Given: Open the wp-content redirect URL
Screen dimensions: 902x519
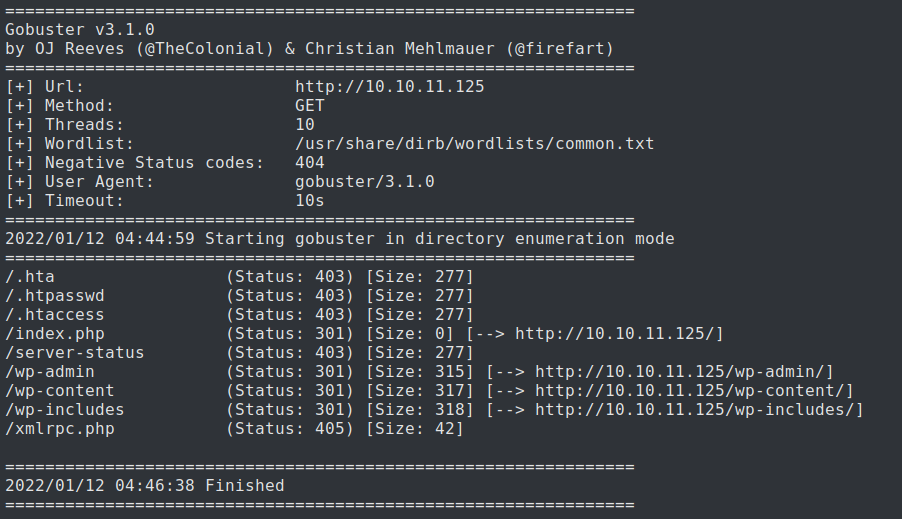Looking at the screenshot, I should click(694, 390).
